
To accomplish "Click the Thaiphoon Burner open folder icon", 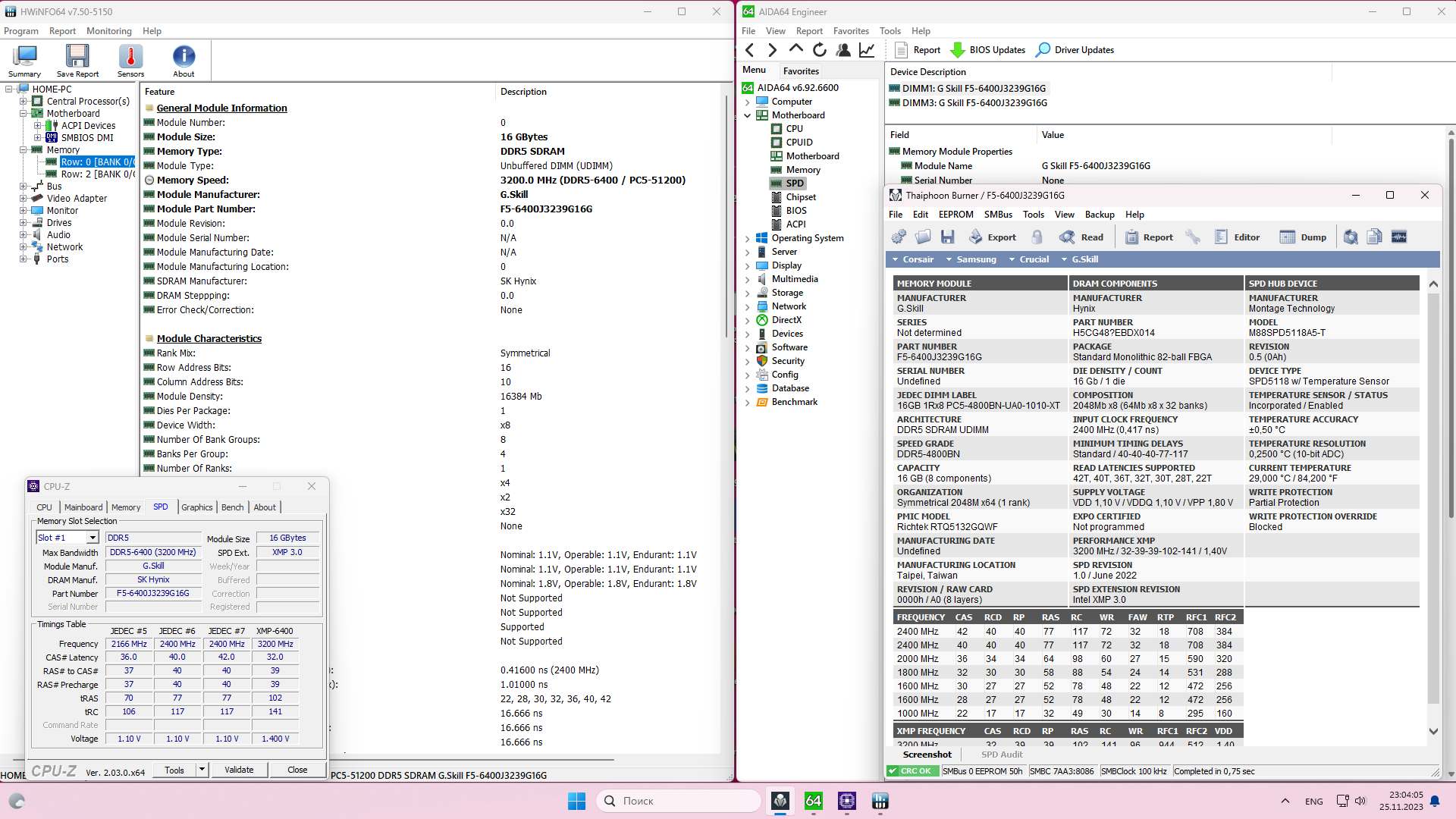I will (923, 237).
